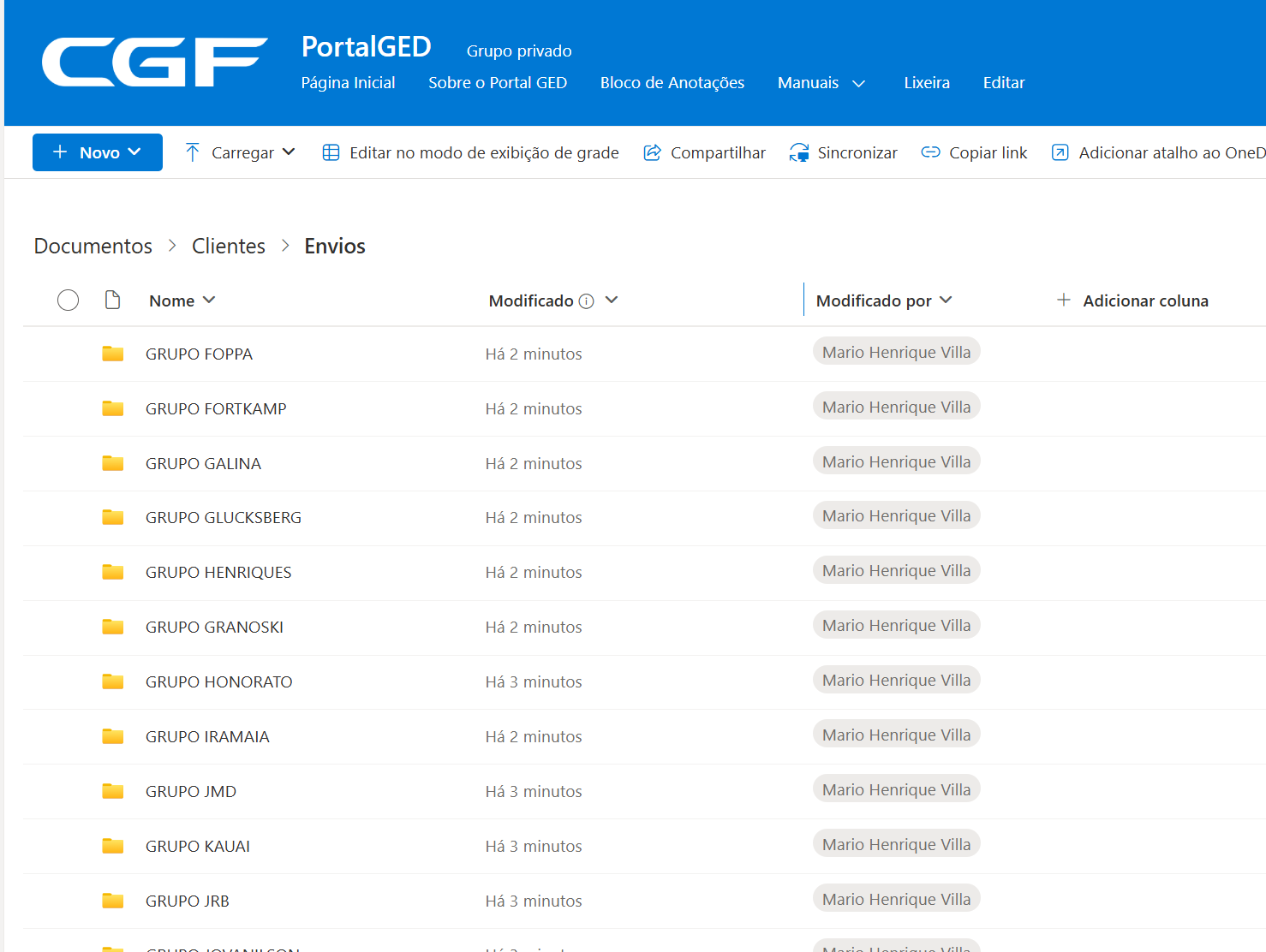
Task: Open the GRUPO HONORATO folder
Action: click(x=218, y=682)
